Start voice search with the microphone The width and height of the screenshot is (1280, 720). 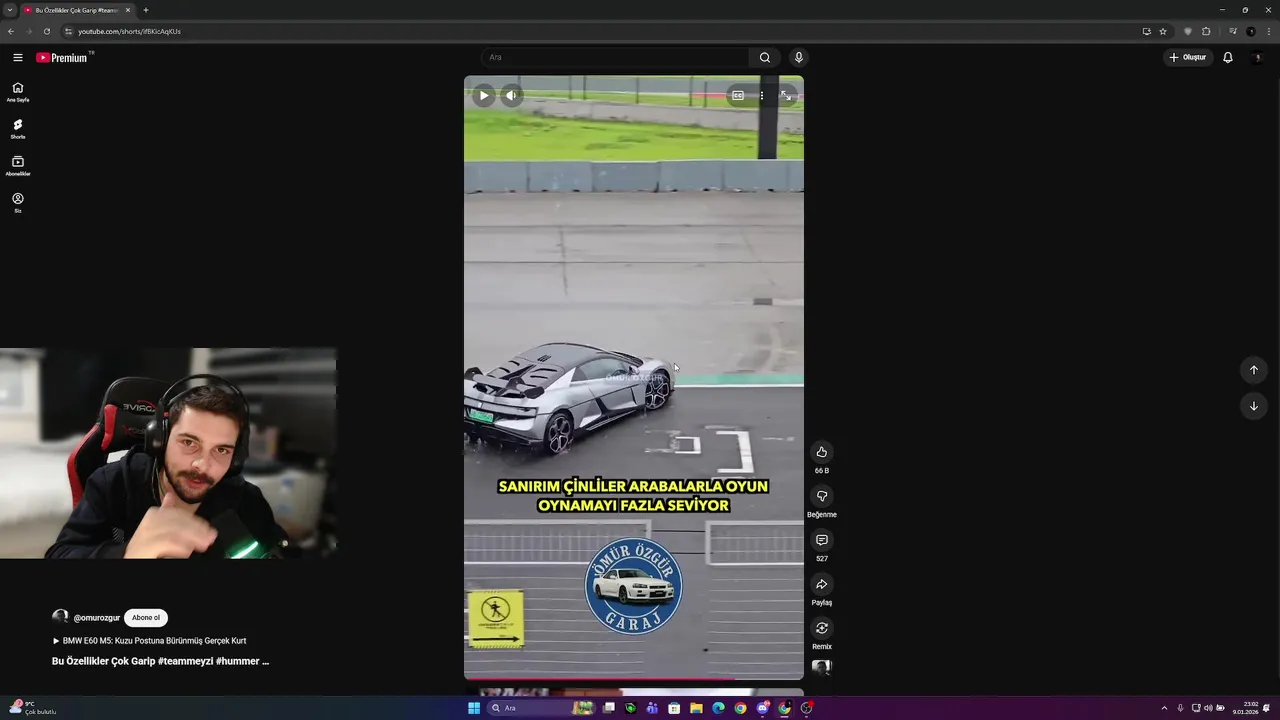click(x=798, y=57)
